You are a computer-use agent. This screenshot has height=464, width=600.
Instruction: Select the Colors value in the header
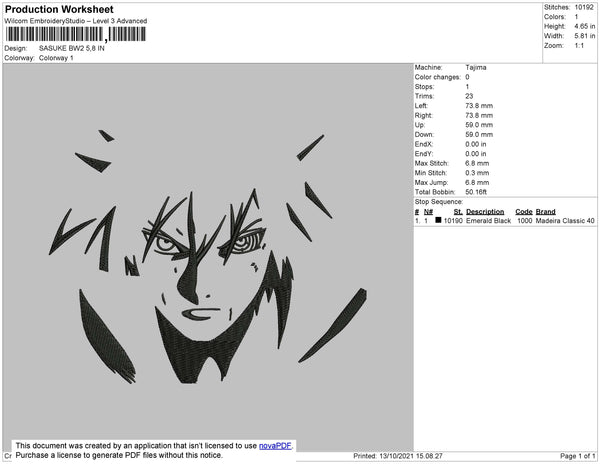(x=576, y=17)
